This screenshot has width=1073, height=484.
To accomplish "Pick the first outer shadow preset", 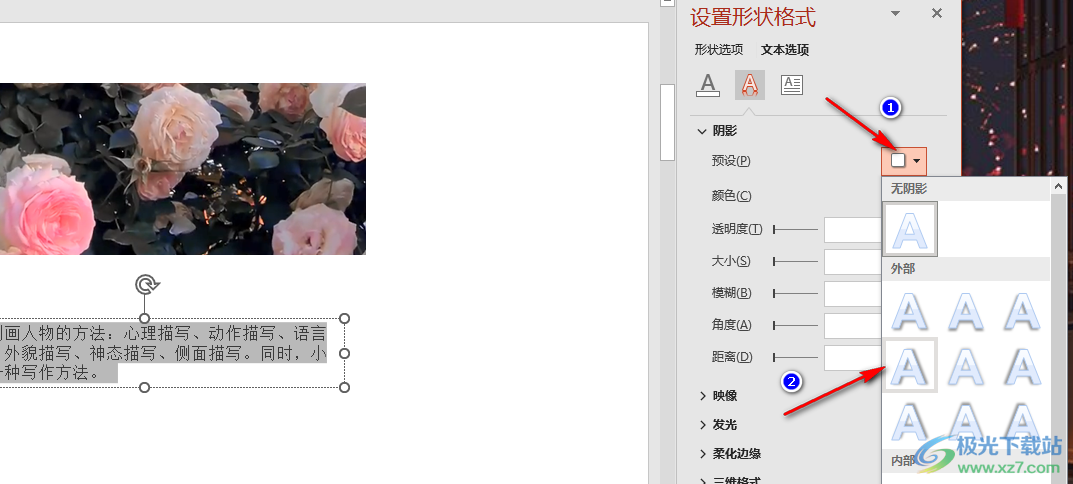I will 911,311.
